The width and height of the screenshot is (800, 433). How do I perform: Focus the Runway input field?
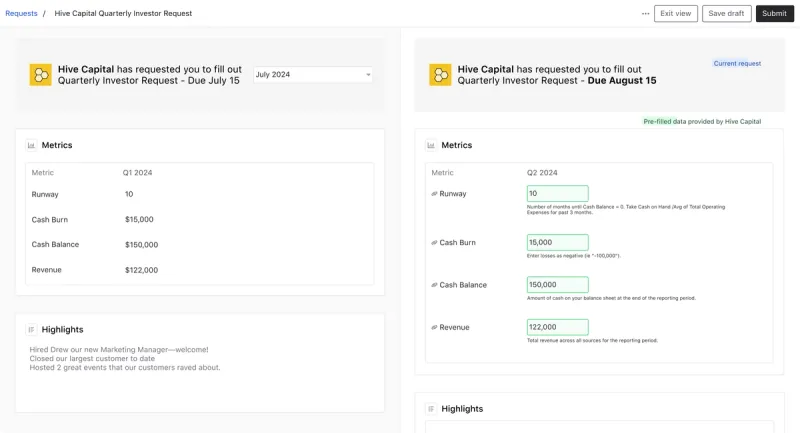click(557, 193)
